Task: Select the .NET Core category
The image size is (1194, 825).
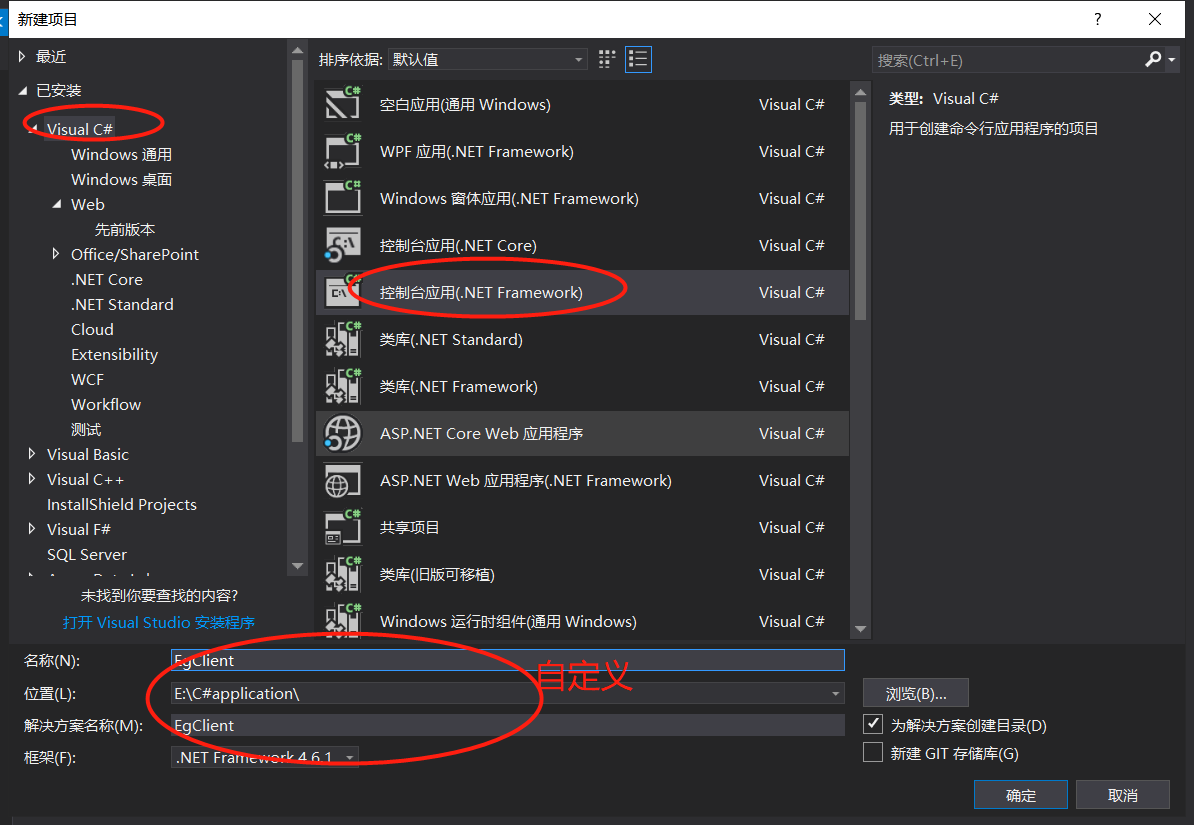Action: point(107,280)
